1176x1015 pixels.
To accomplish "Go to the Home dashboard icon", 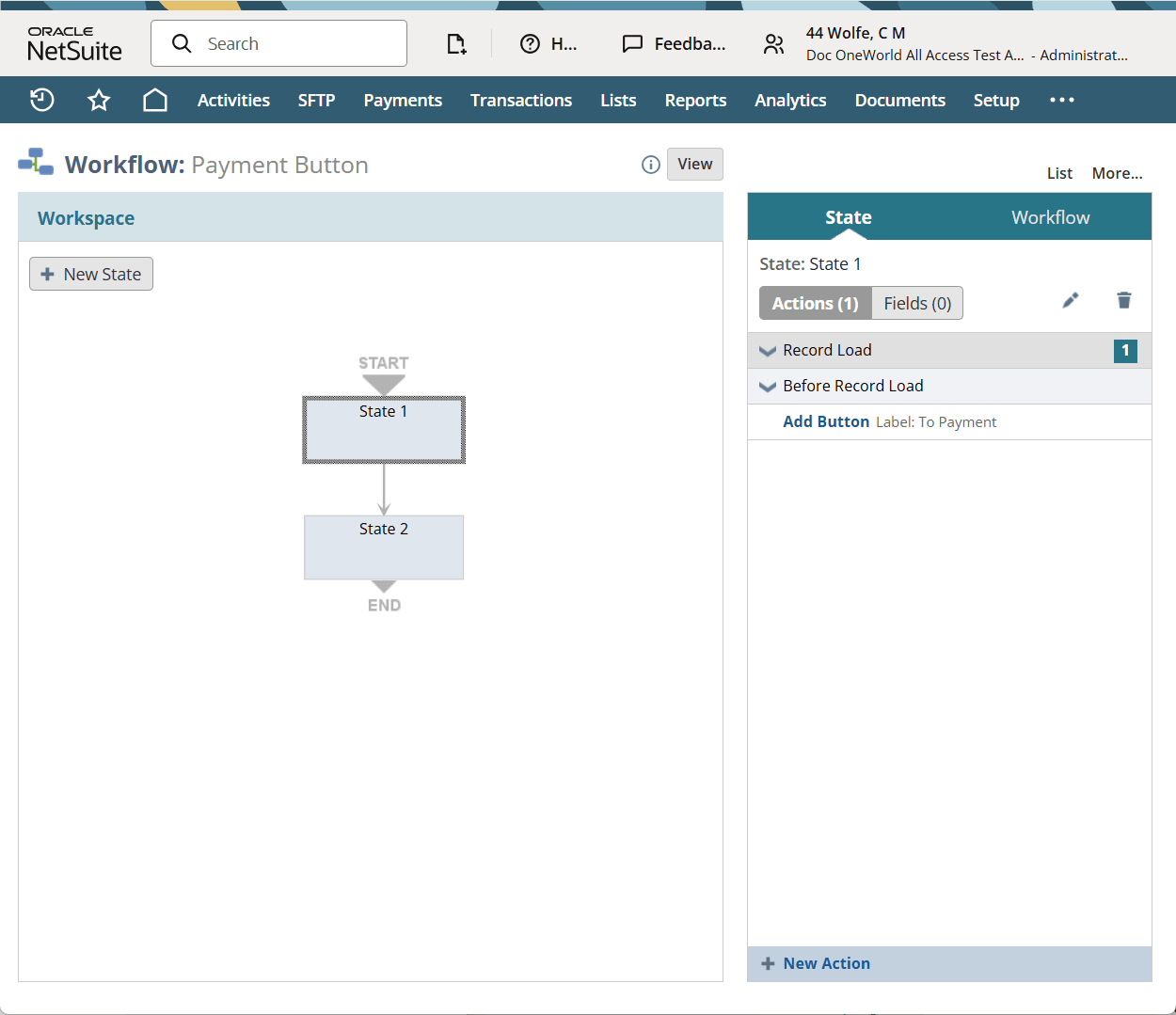I will click(155, 100).
